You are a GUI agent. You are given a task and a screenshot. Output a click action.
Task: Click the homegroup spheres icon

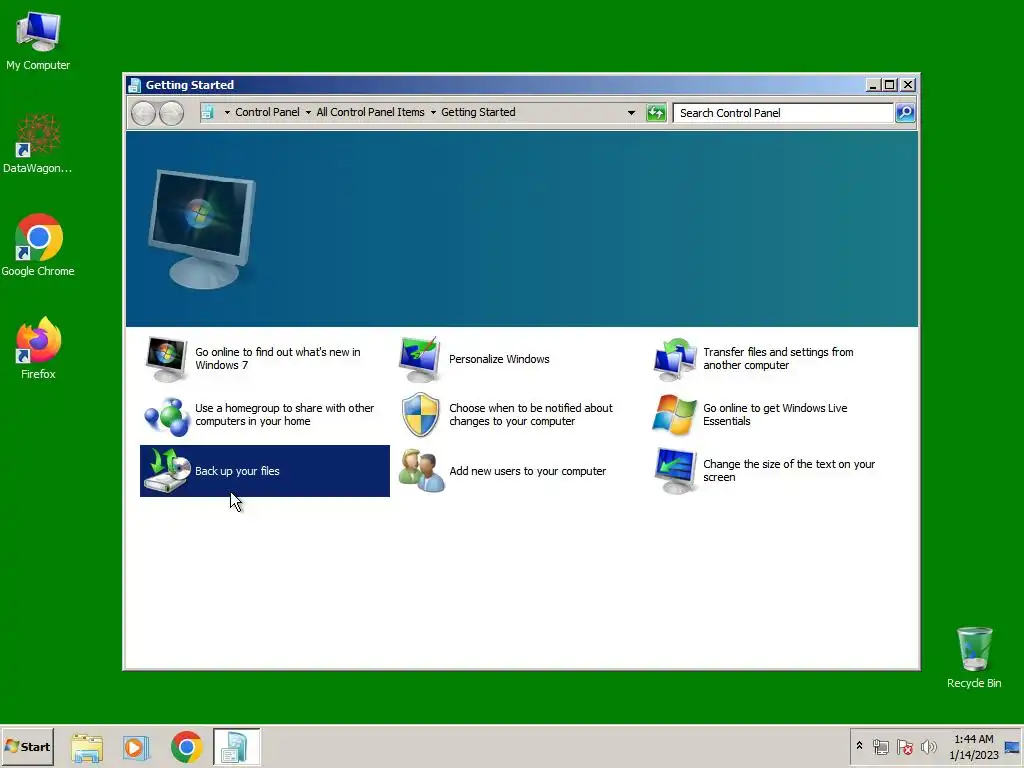click(167, 415)
